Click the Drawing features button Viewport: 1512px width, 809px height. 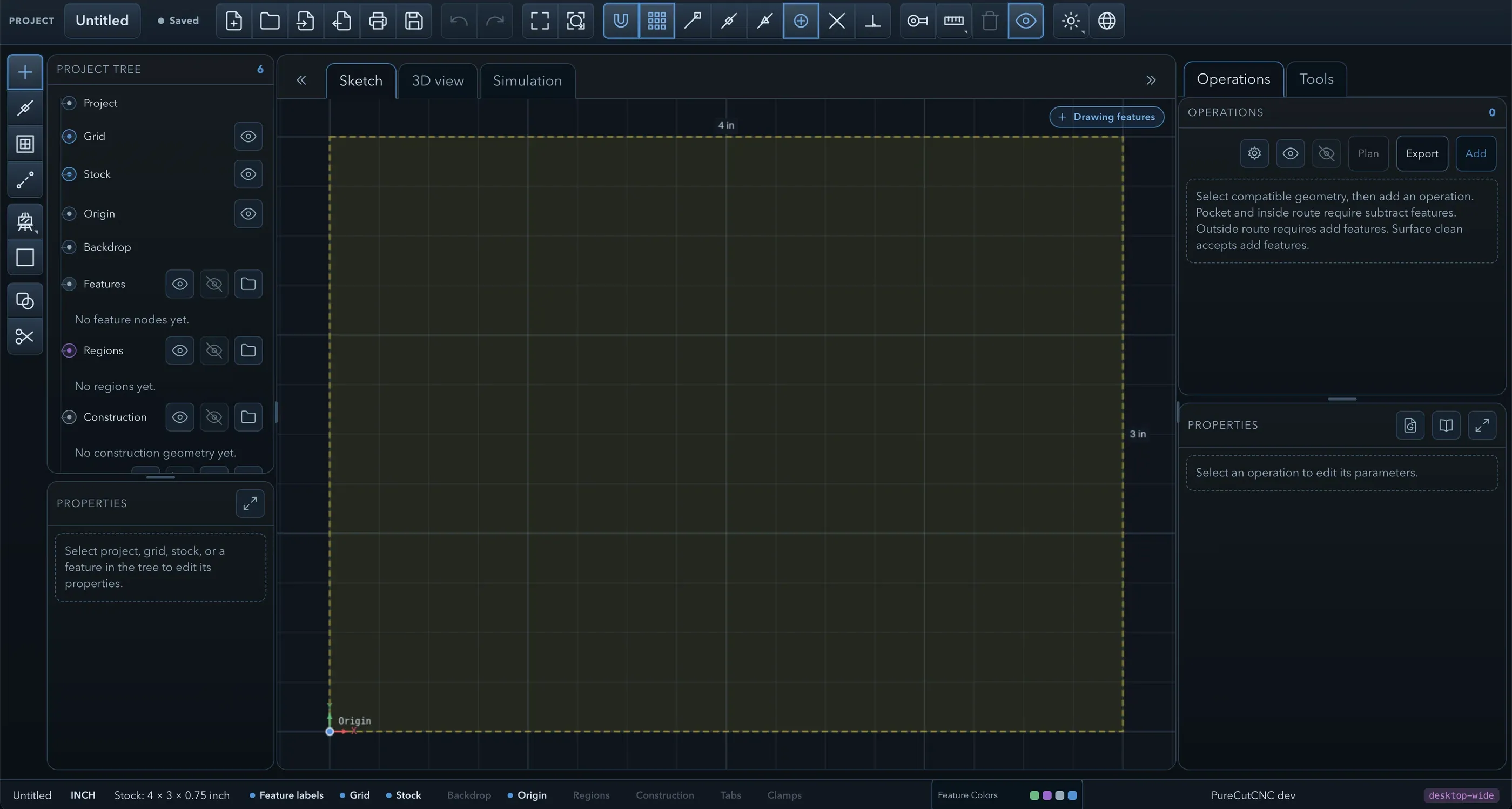(1106, 117)
